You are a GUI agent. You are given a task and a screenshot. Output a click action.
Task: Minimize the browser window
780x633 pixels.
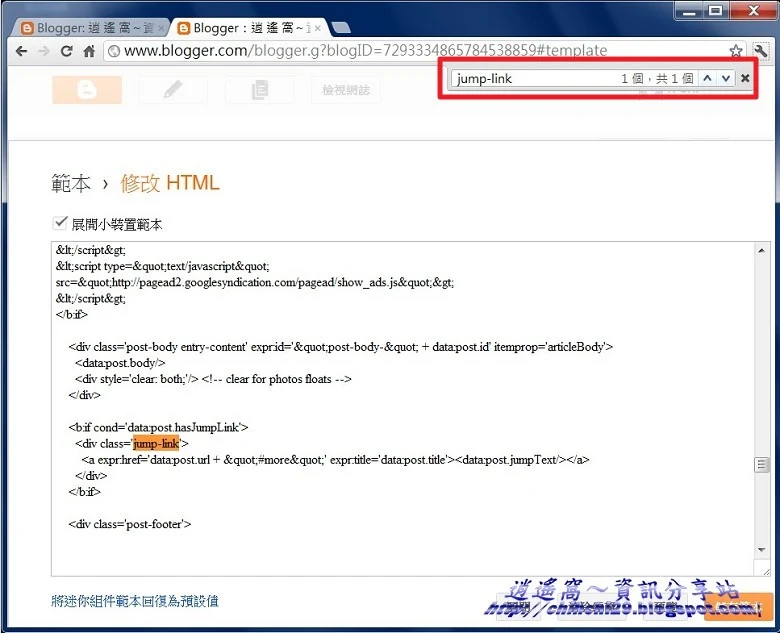[689, 11]
